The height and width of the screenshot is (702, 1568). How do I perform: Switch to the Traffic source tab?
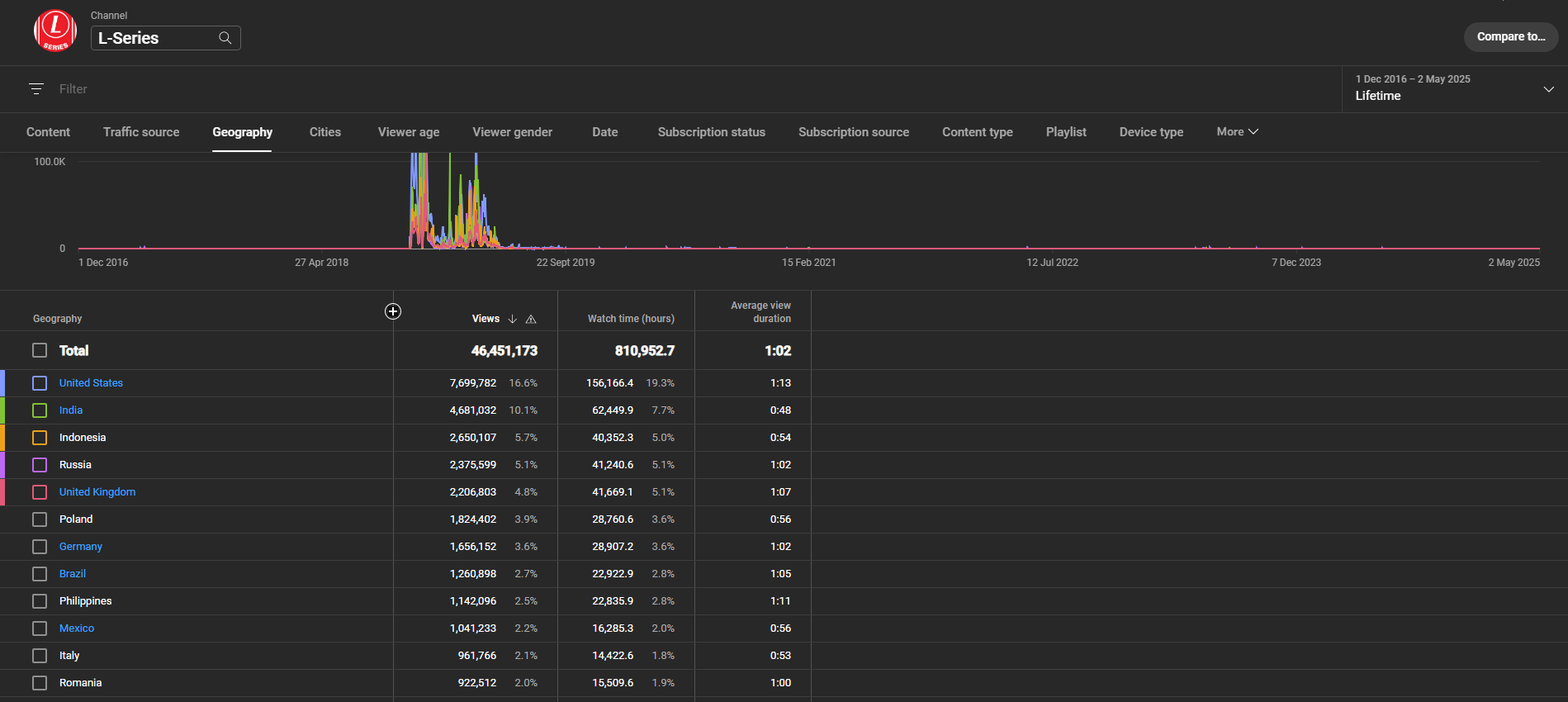point(141,132)
